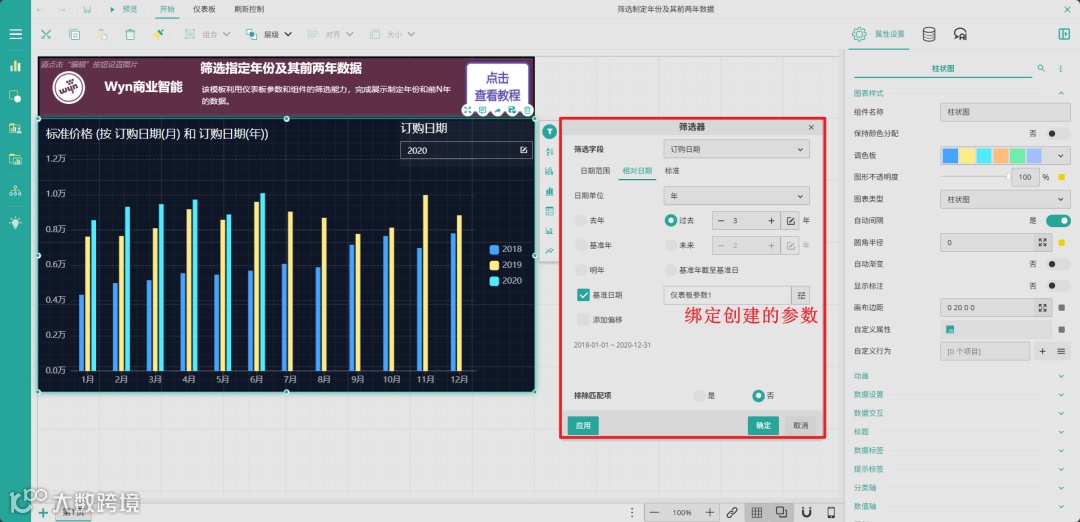Viewport: 1080px width, 522px height.
Task: Click the more options dots in property panel
Action: [x=1060, y=68]
